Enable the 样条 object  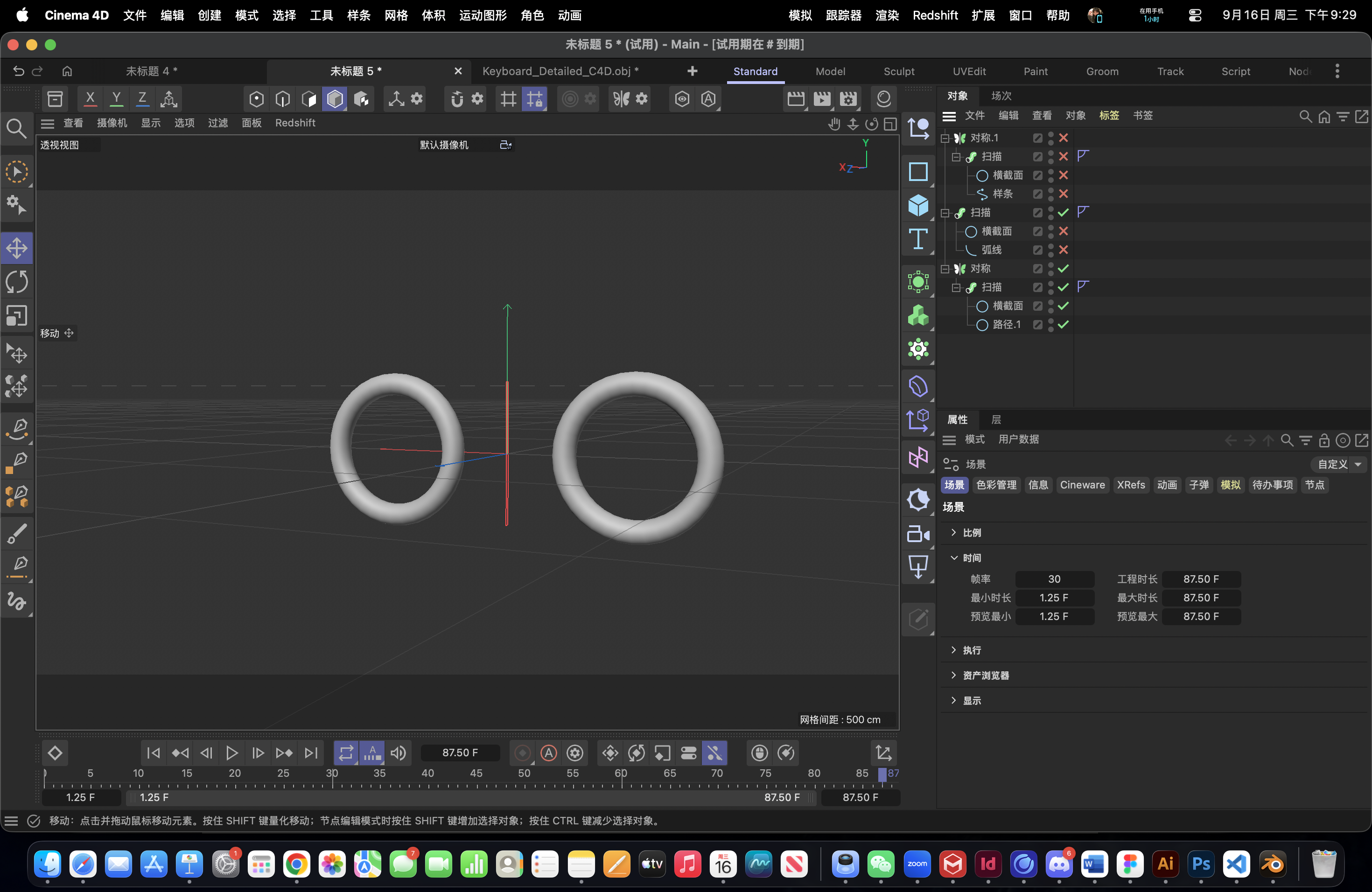pyautogui.click(x=1064, y=194)
